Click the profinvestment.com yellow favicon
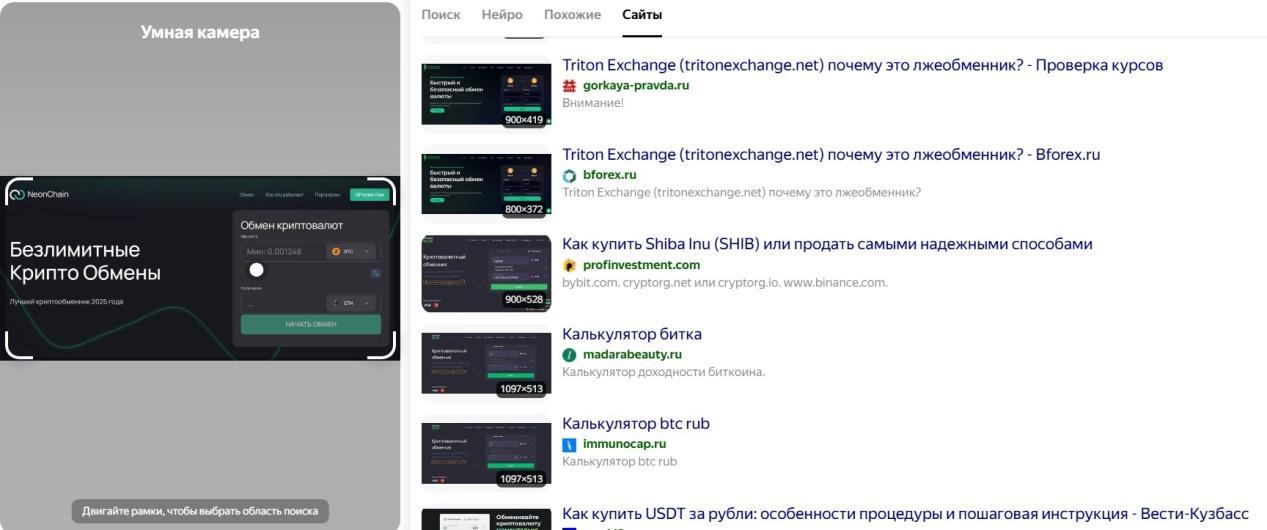Viewport: 1267px width, 530px height. pos(570,265)
